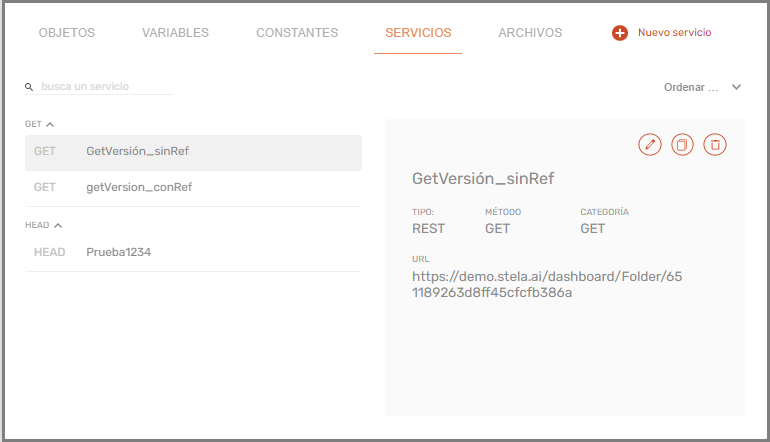Collapse the GET group chevron
This screenshot has height=442, width=770.
pyautogui.click(x=50, y=124)
